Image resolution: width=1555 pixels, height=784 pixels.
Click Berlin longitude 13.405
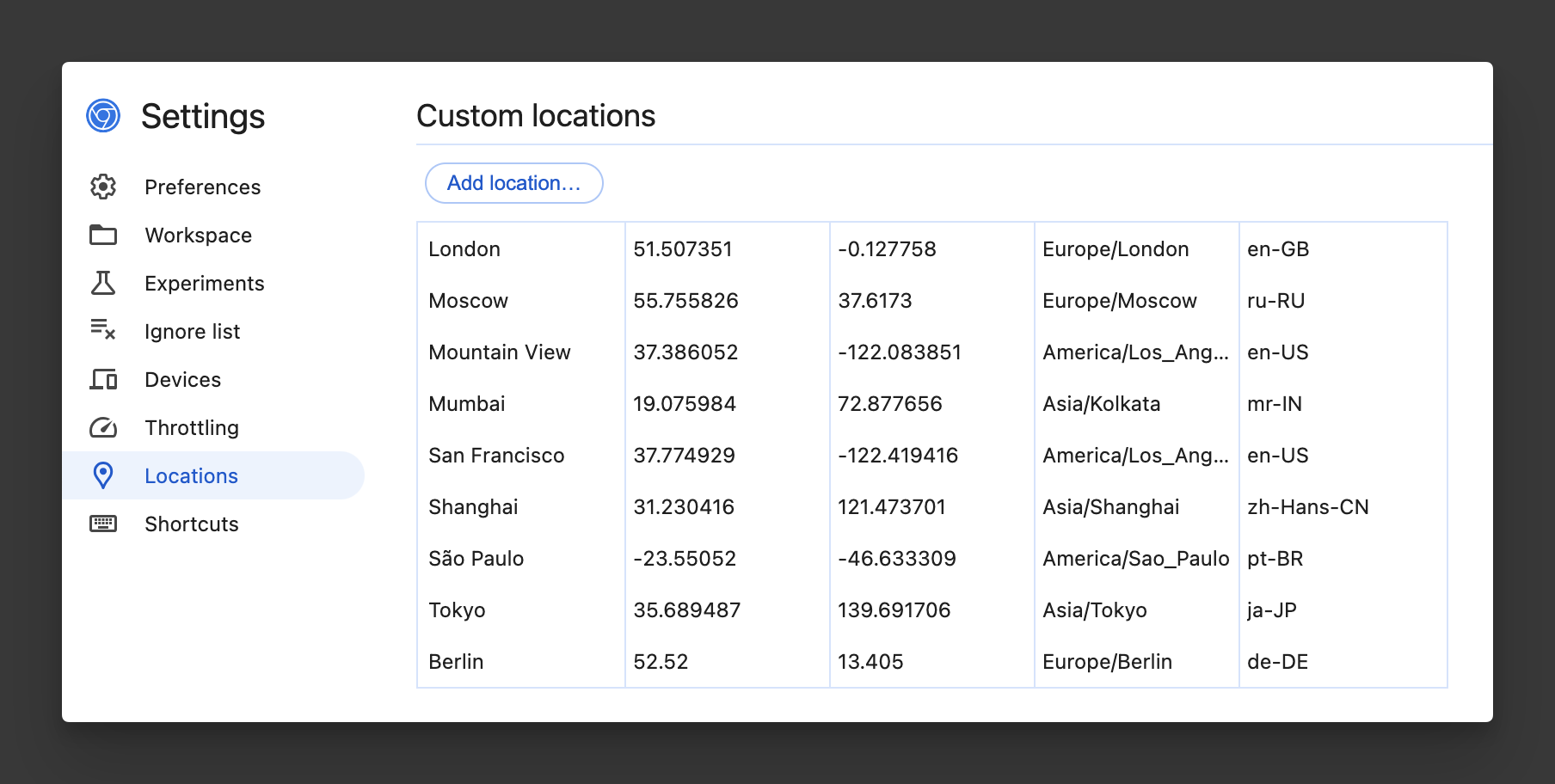870,662
